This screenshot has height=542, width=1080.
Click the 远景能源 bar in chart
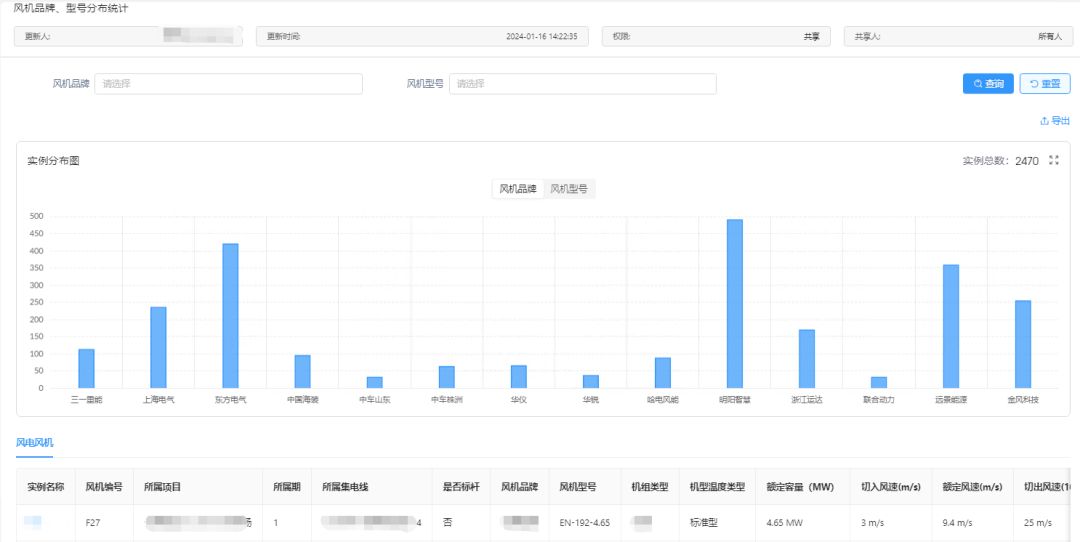pos(951,326)
